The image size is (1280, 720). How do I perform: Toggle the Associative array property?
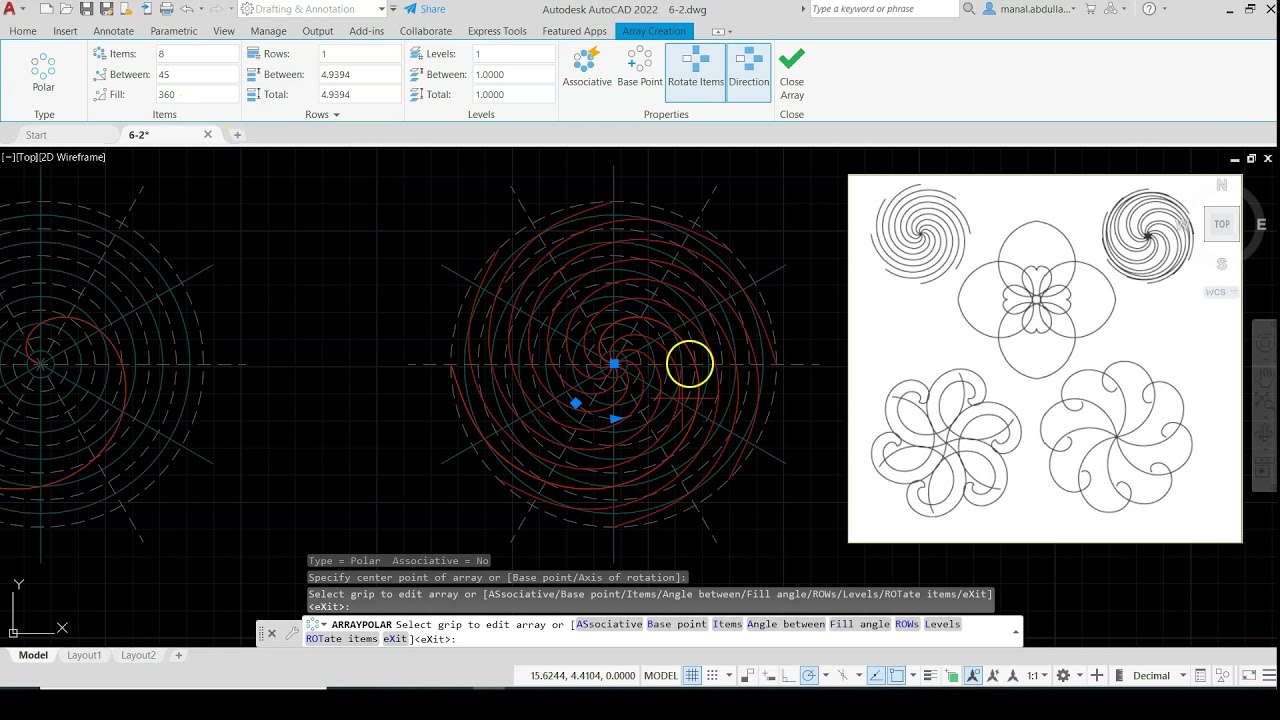587,67
